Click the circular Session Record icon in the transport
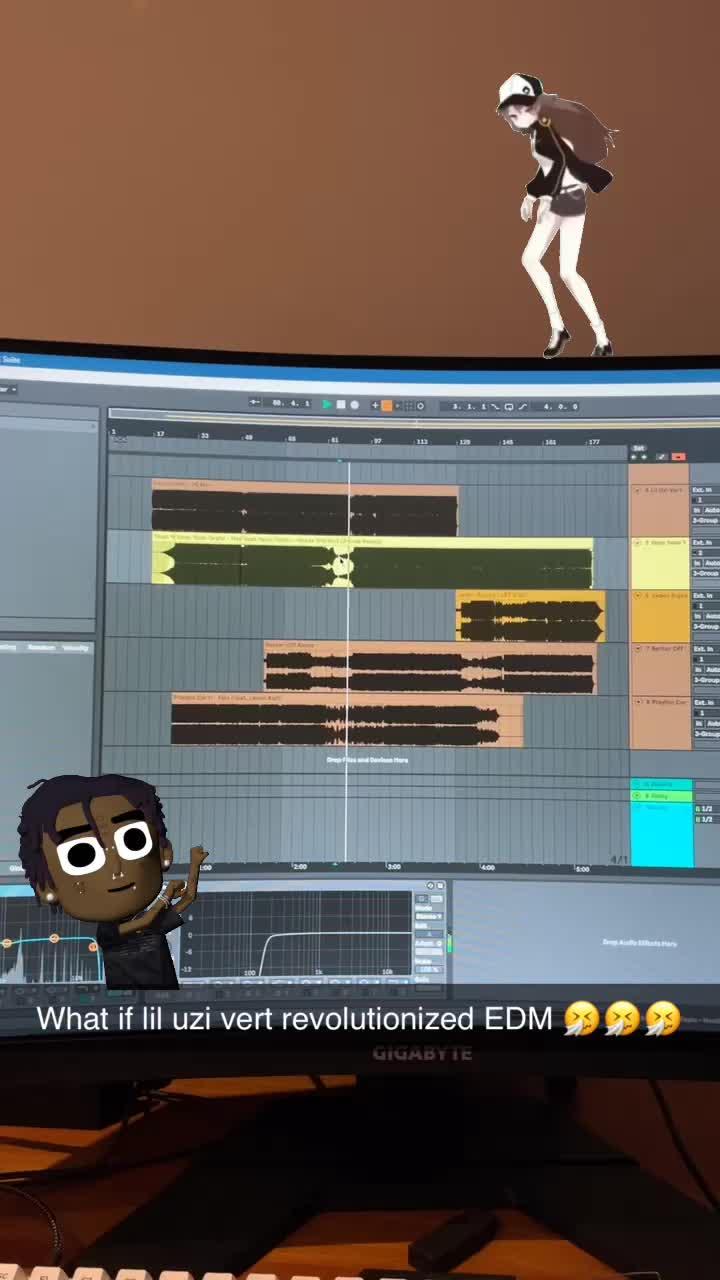The height and width of the screenshot is (1280, 720). (420, 405)
